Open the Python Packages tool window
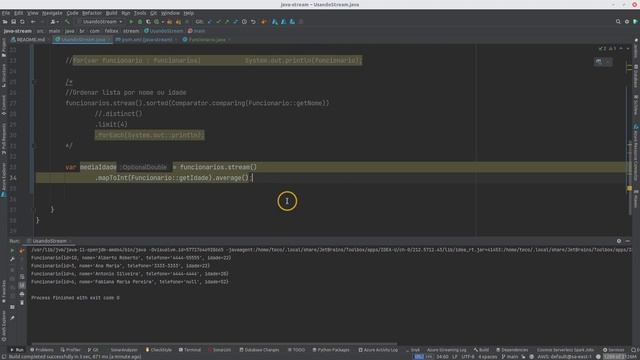 click(x=331, y=350)
